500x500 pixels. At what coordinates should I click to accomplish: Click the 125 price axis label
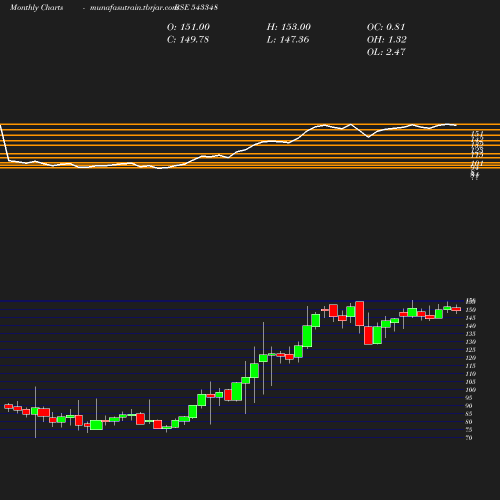tap(471, 350)
